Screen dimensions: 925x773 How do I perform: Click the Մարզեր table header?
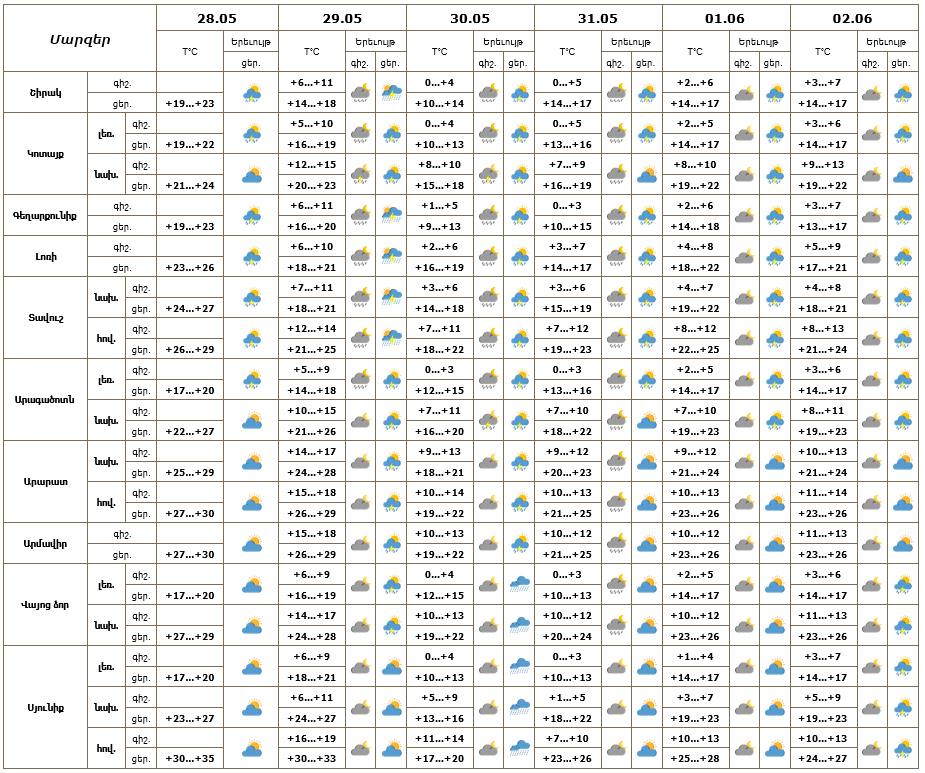[x=80, y=40]
